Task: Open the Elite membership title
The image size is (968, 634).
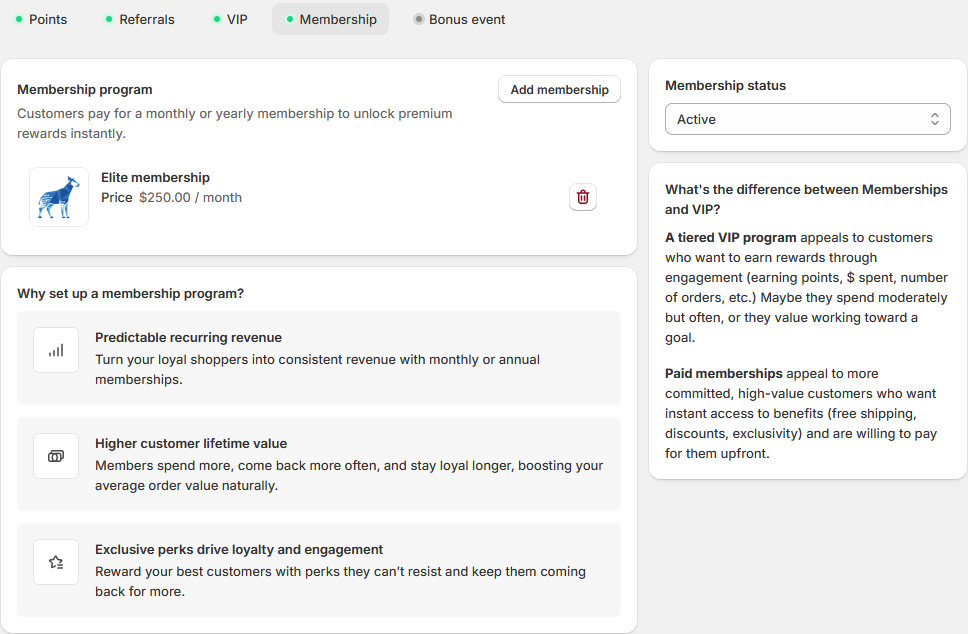Action: click(155, 177)
